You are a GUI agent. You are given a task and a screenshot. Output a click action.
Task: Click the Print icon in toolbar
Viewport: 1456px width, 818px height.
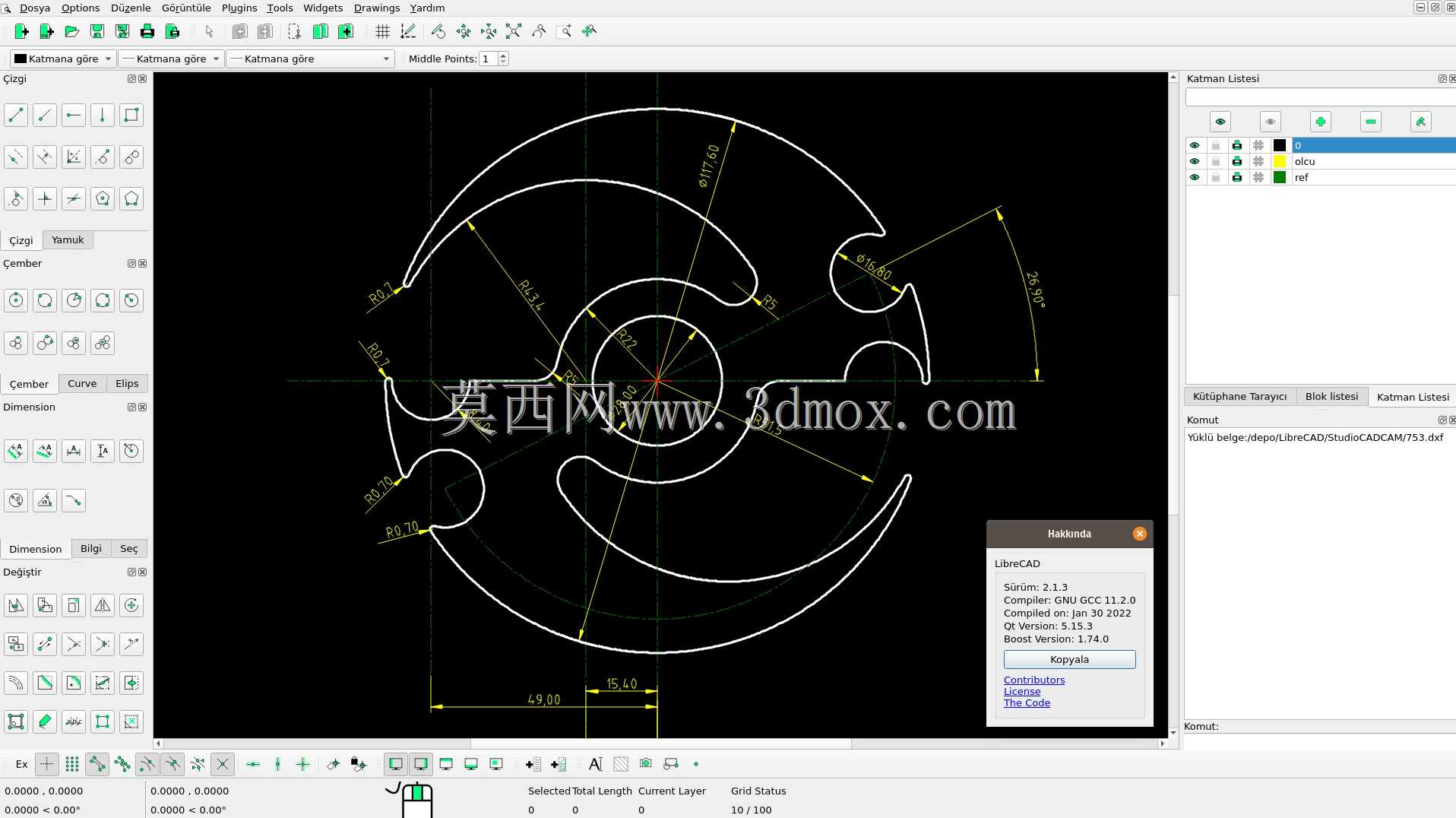click(x=147, y=31)
